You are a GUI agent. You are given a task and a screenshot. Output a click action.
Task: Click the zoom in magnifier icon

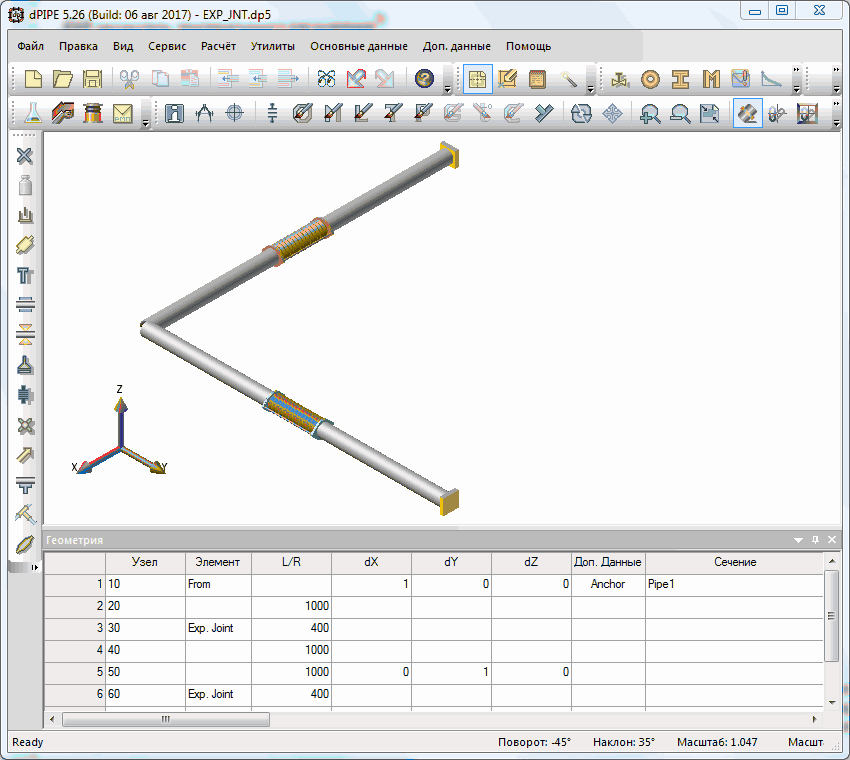pyautogui.click(x=651, y=113)
